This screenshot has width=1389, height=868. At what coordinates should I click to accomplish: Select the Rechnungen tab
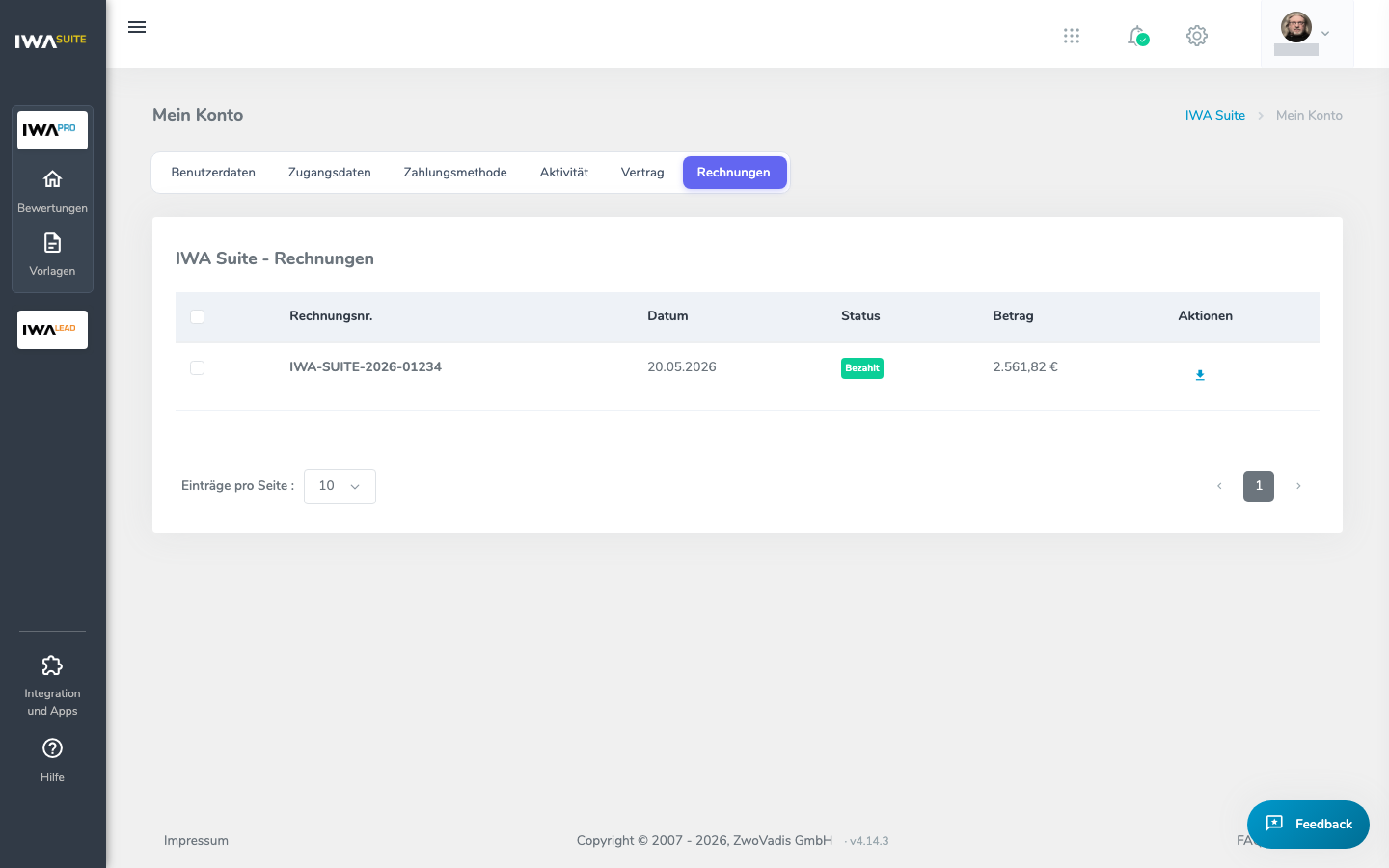pyautogui.click(x=734, y=173)
